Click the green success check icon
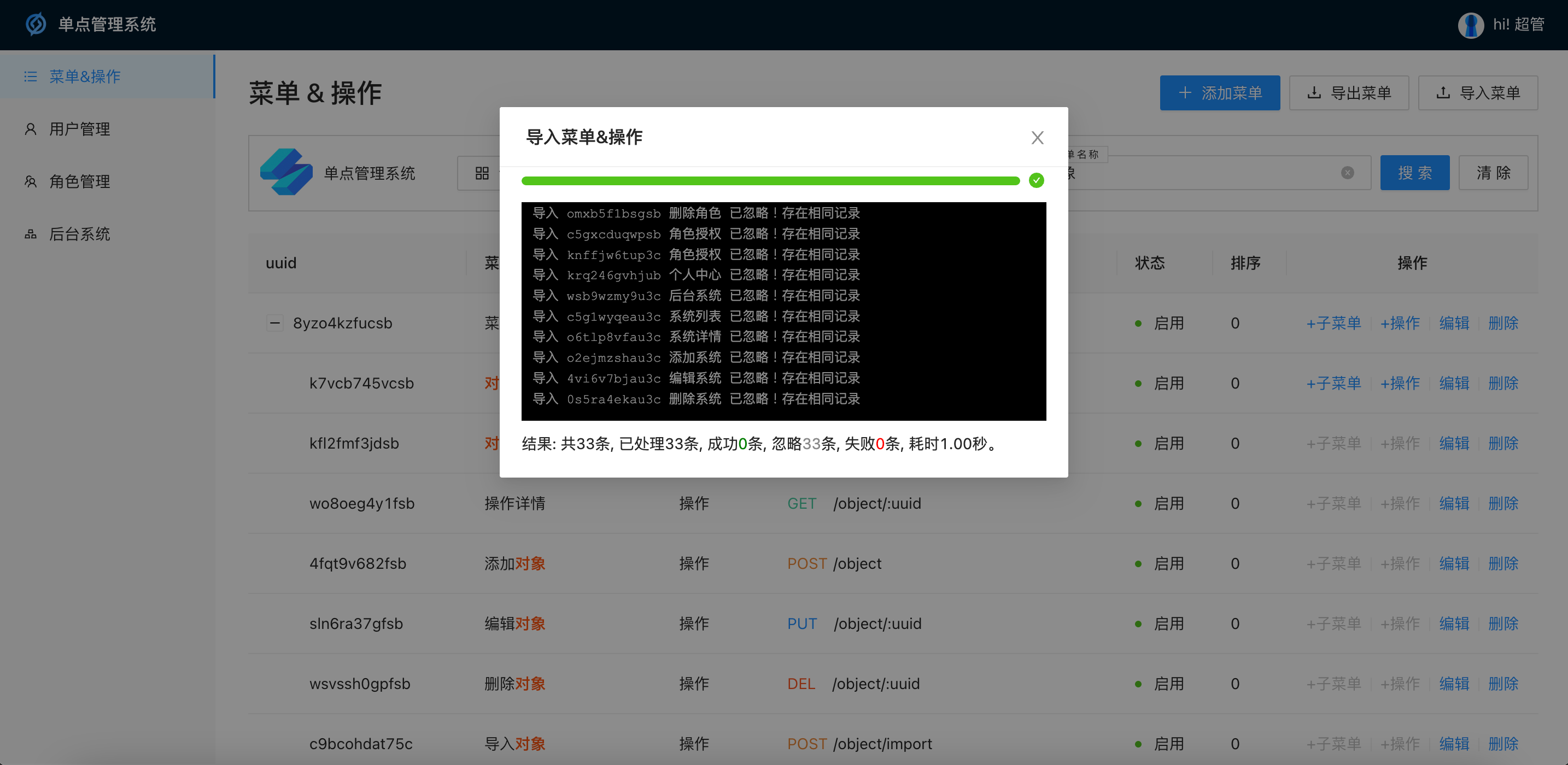The image size is (1568, 765). pyautogui.click(x=1036, y=181)
